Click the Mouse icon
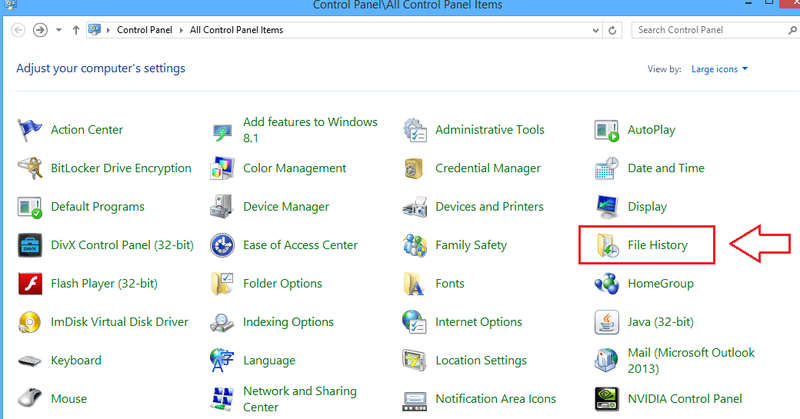Screen dimensions: 800x419 tap(30, 399)
